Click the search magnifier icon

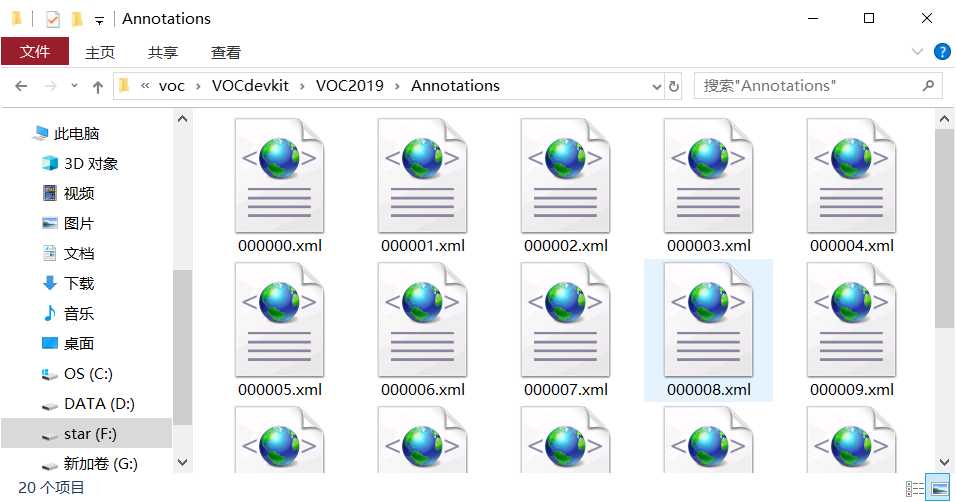928,86
